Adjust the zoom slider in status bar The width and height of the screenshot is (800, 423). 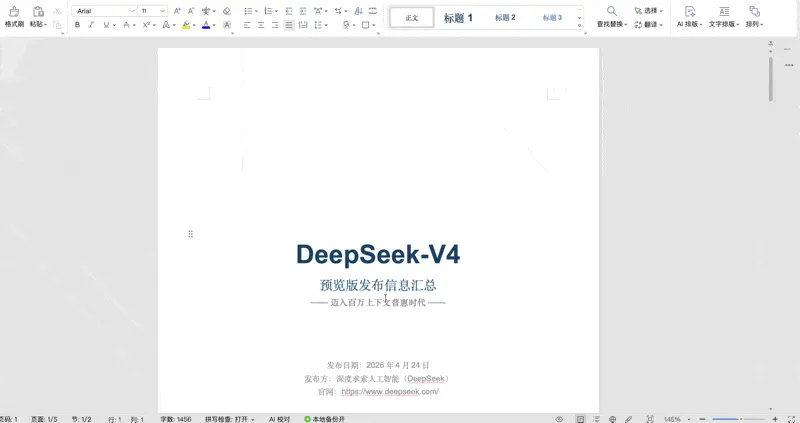(738, 419)
